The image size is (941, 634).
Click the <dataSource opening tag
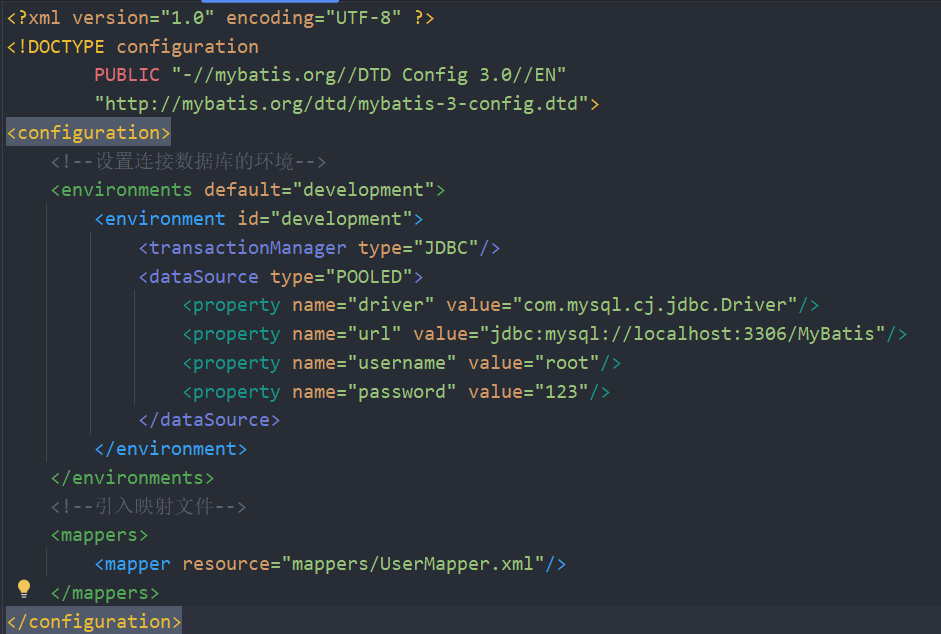click(199, 276)
